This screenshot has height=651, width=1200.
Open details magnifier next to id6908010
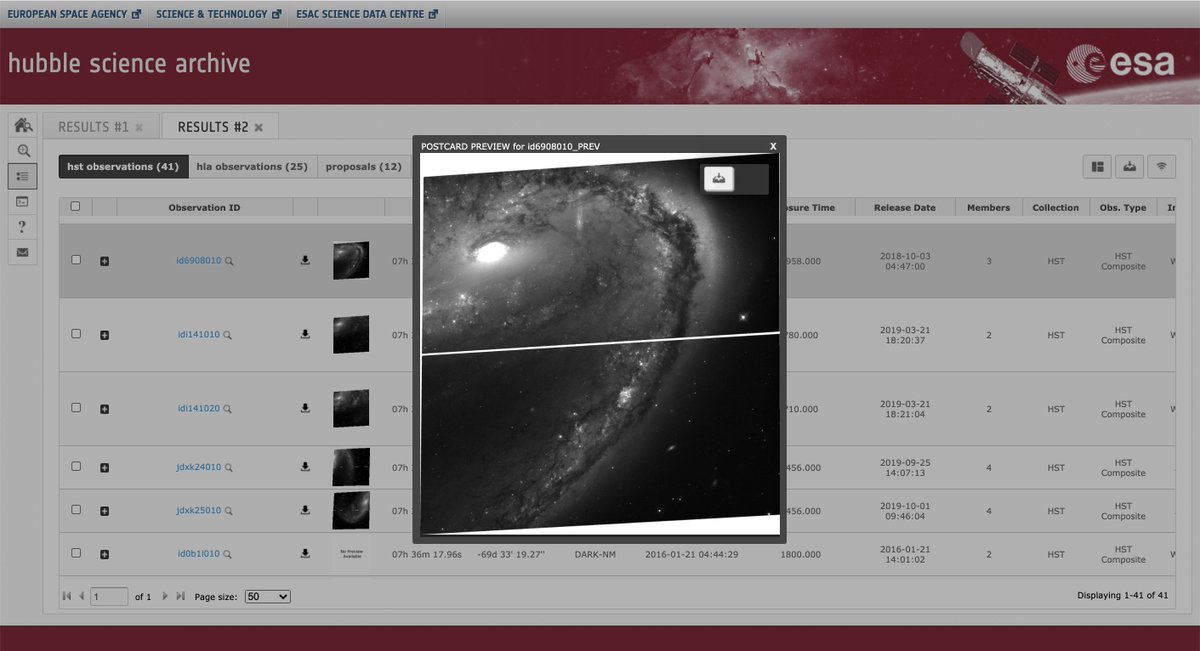229,261
